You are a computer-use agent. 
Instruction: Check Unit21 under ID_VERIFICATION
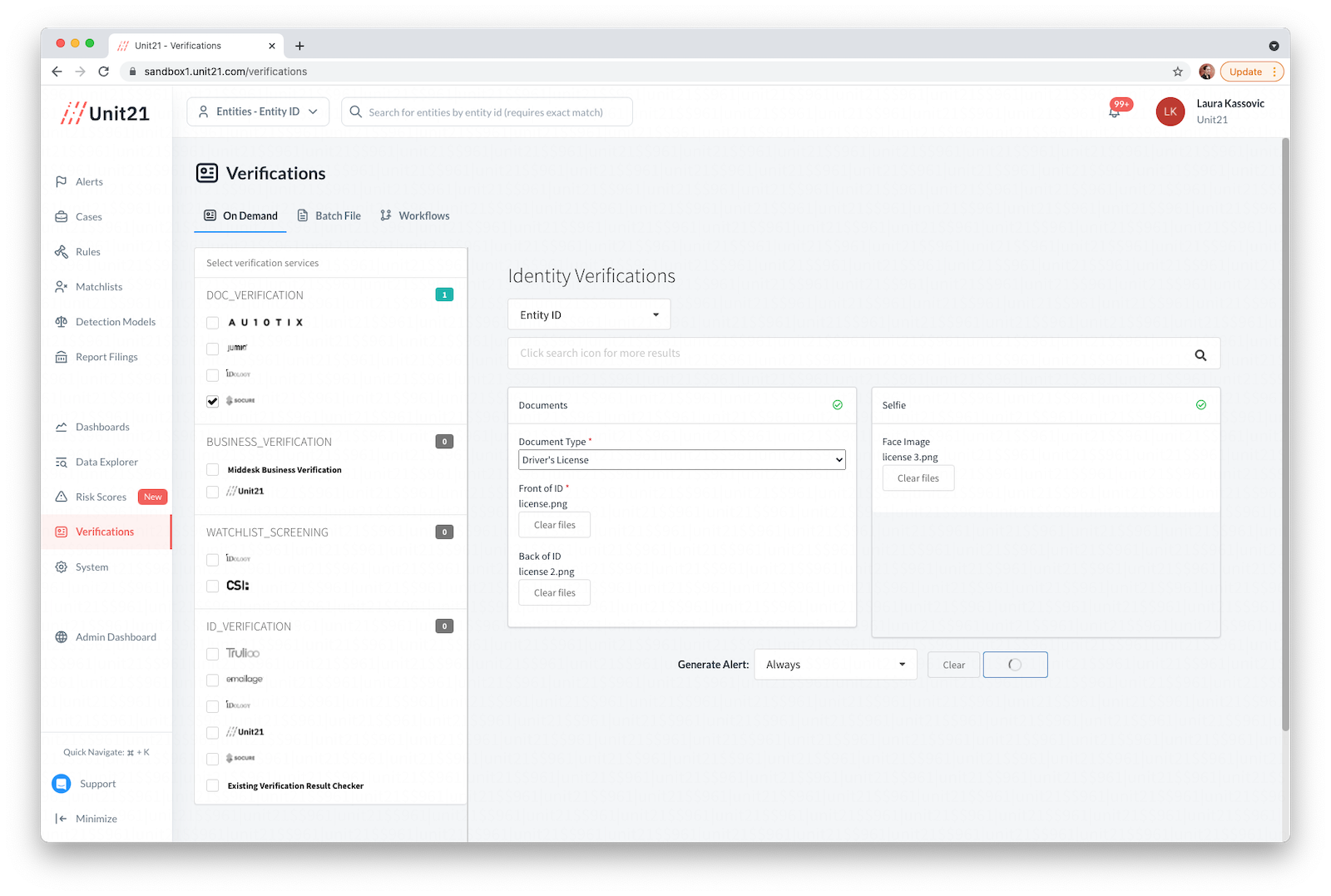point(213,733)
